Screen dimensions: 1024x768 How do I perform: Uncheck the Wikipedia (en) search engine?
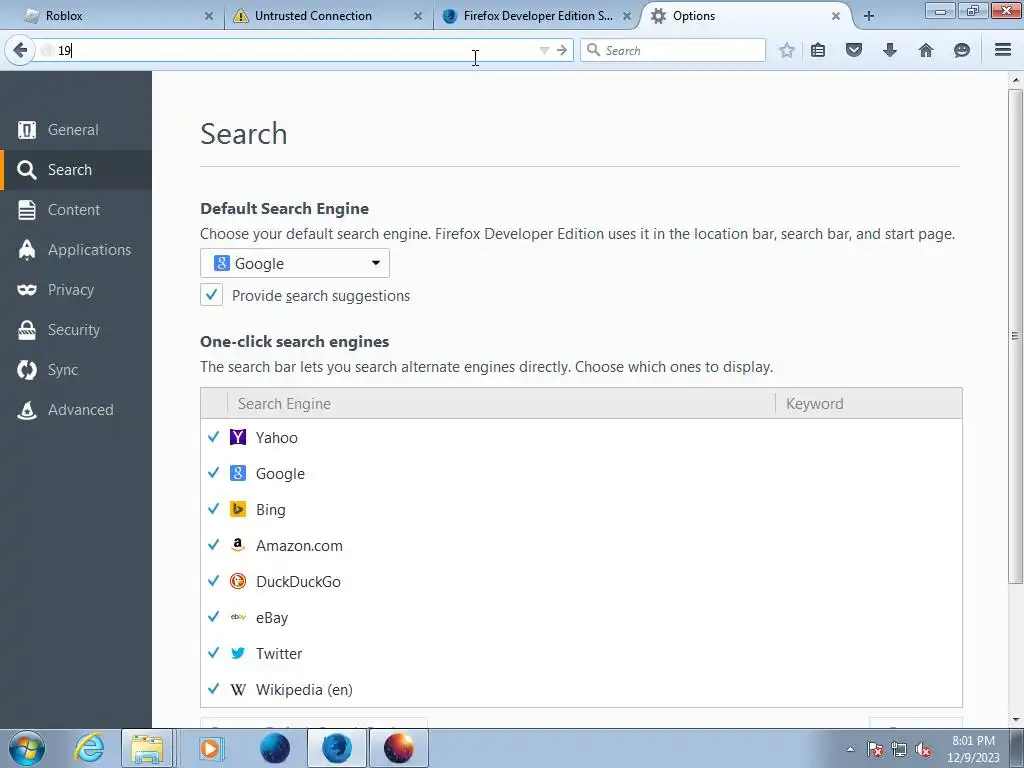click(x=213, y=689)
